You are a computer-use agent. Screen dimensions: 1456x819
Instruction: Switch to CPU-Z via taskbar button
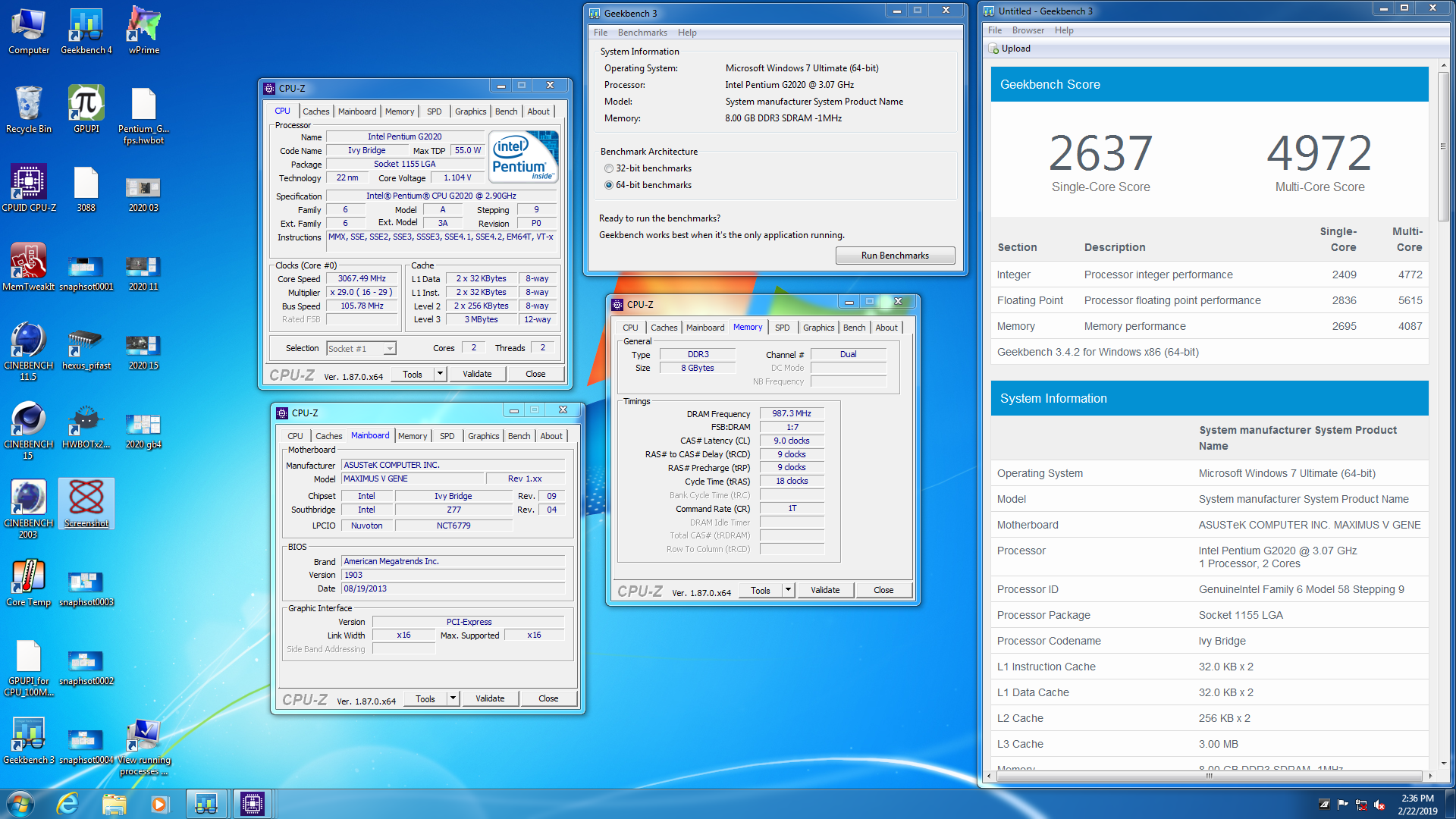coord(252,804)
